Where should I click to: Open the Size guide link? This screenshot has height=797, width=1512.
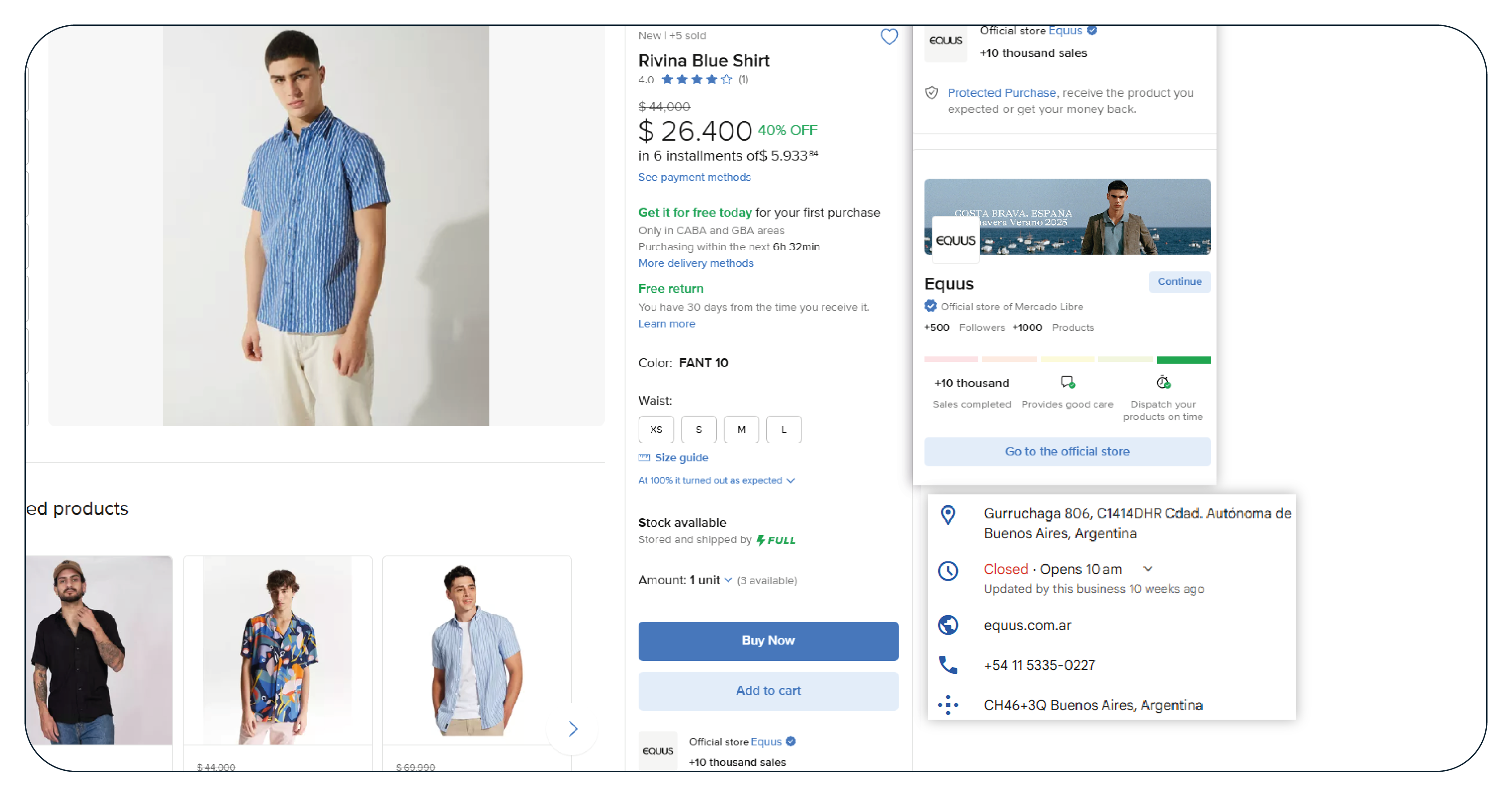tap(681, 457)
